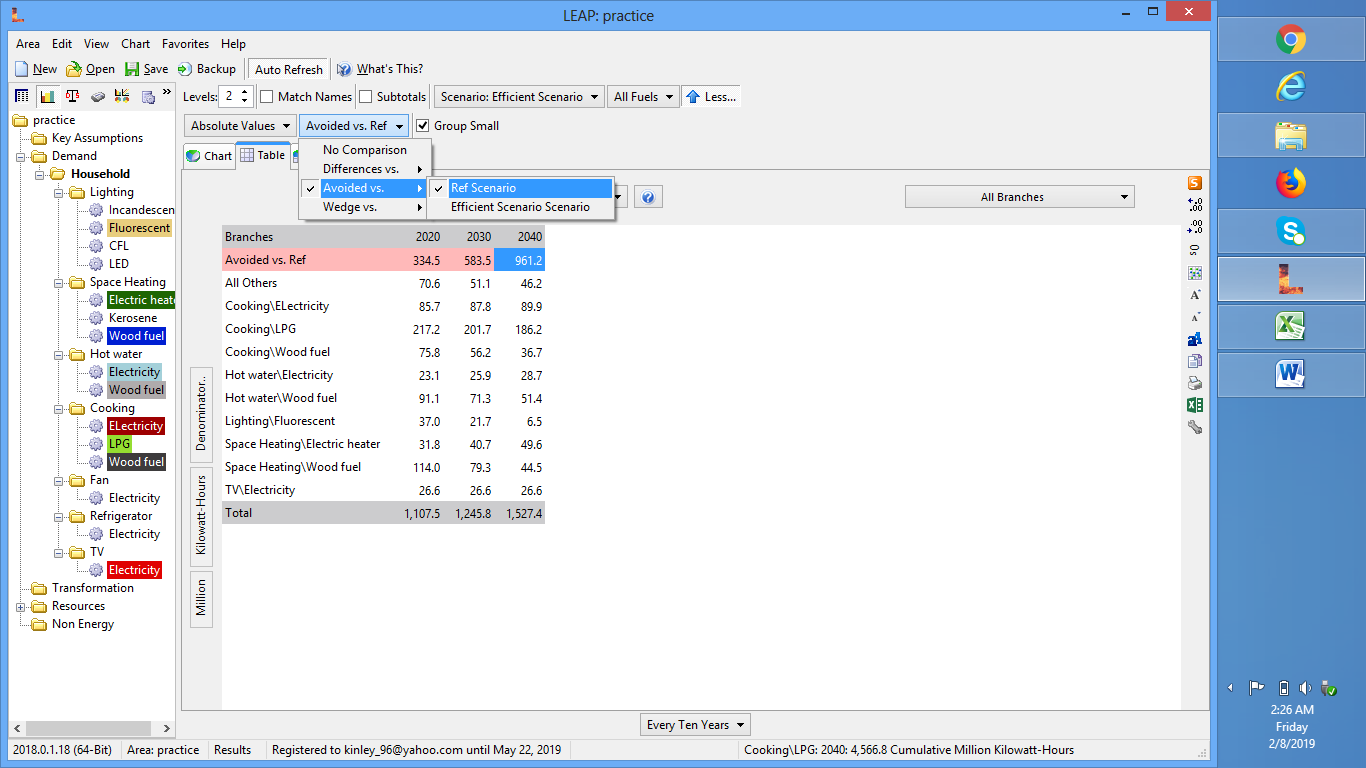Open Google Chrome from taskbar
Image resolution: width=1366 pixels, height=768 pixels.
[1291, 40]
